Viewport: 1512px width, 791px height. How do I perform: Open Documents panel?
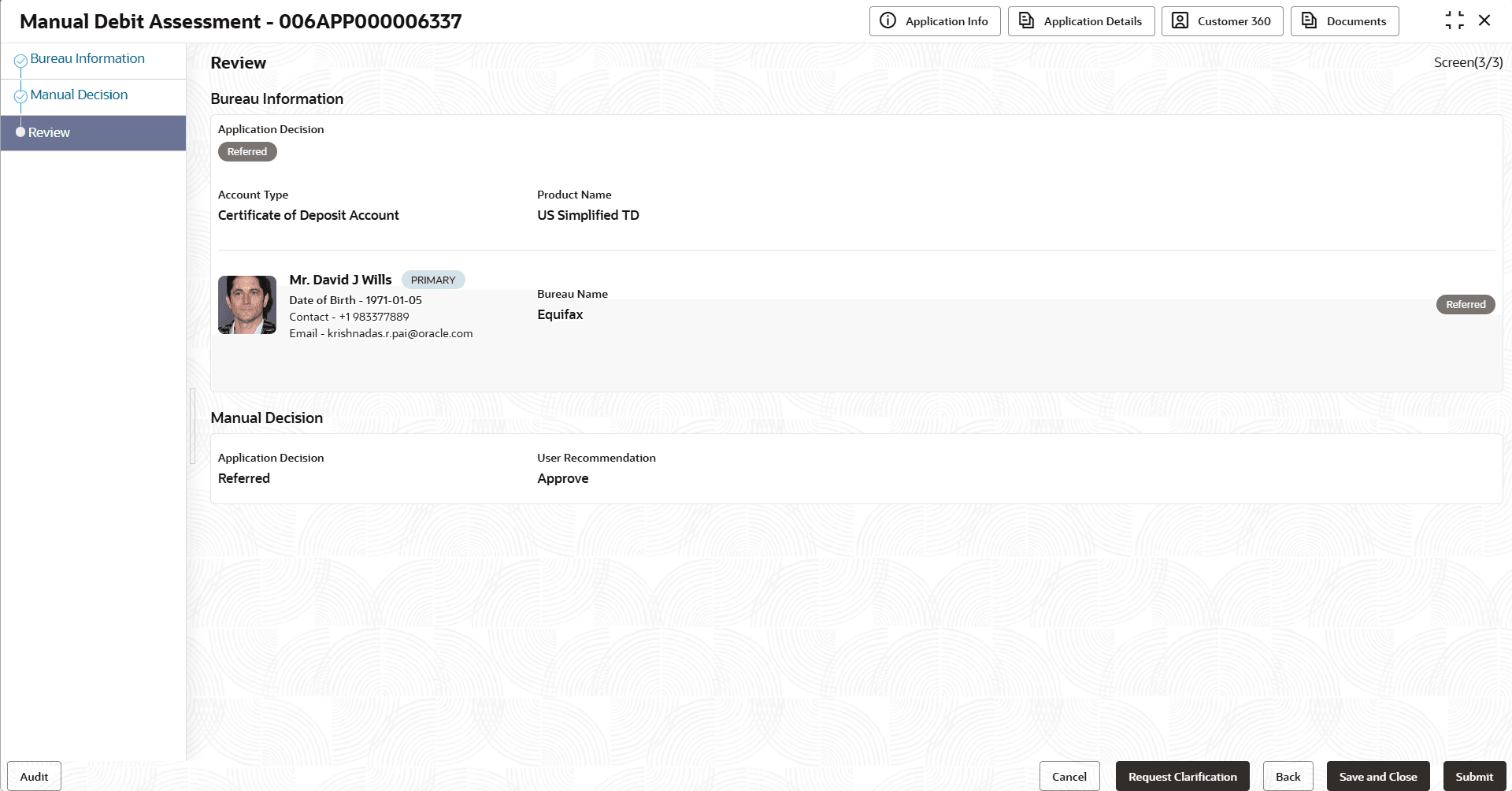pos(1345,21)
